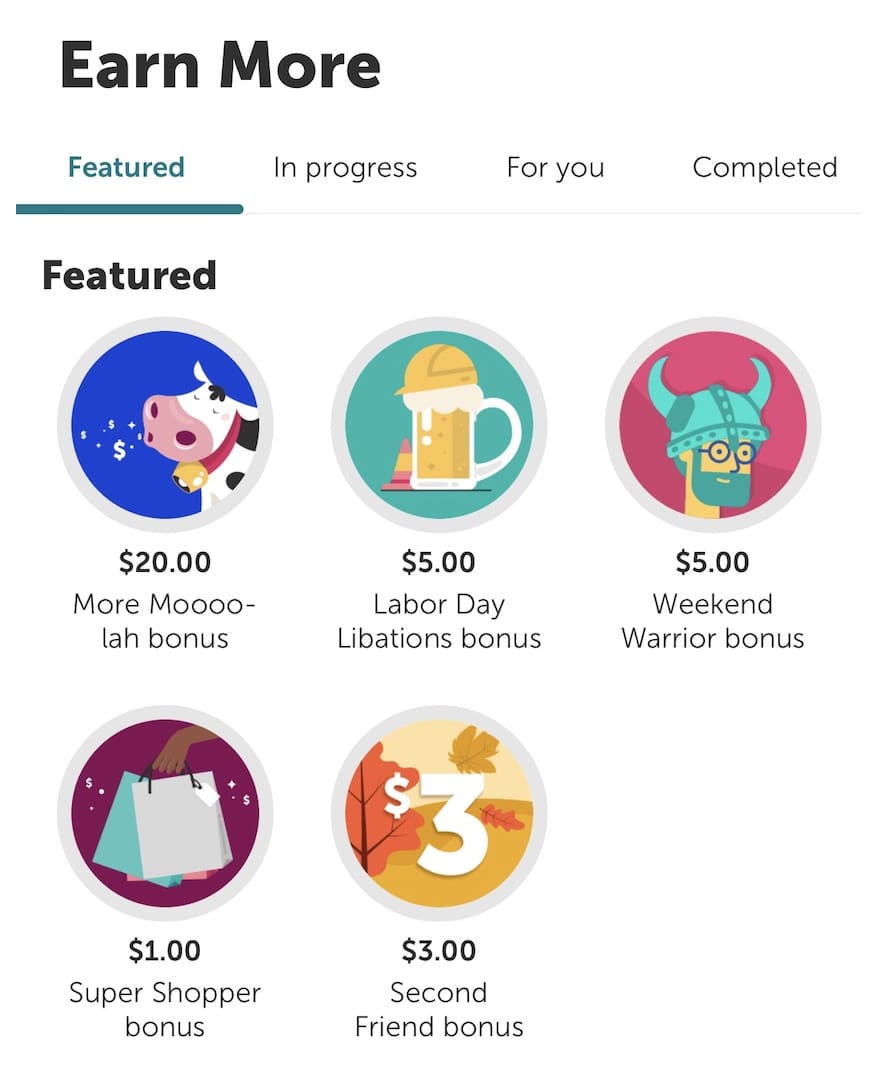Go to the For you tab
Screen dimensions: 882x1076
click(555, 167)
